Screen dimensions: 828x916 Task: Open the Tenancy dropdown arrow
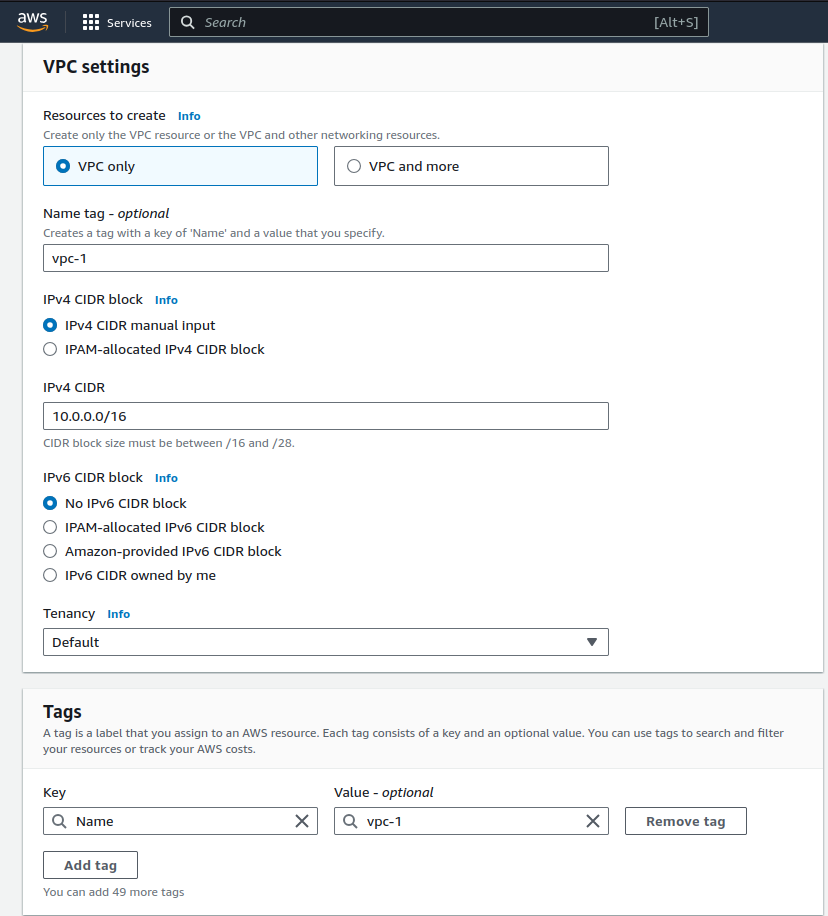(x=591, y=642)
